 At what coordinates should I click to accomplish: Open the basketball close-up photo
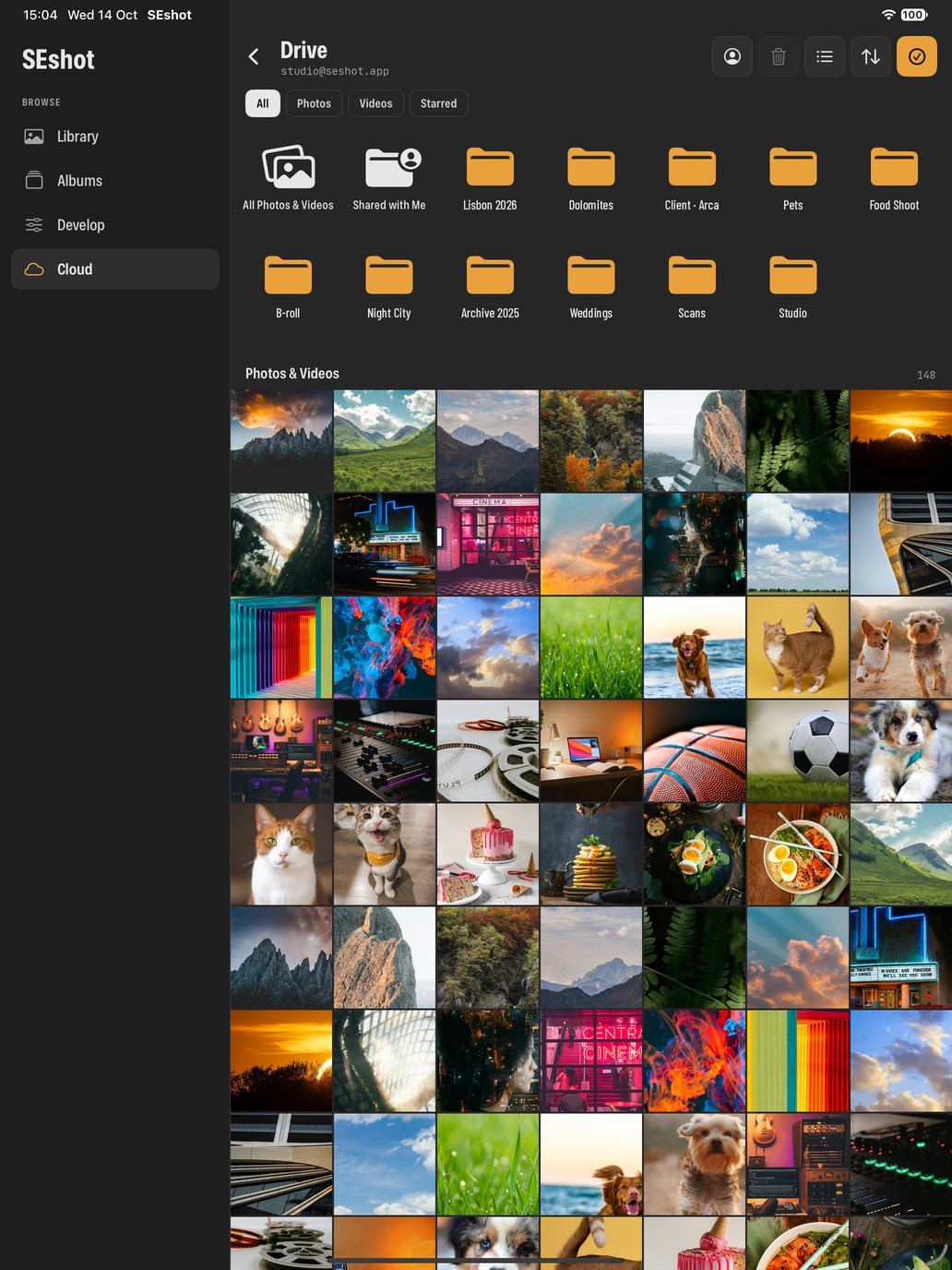[x=695, y=750]
